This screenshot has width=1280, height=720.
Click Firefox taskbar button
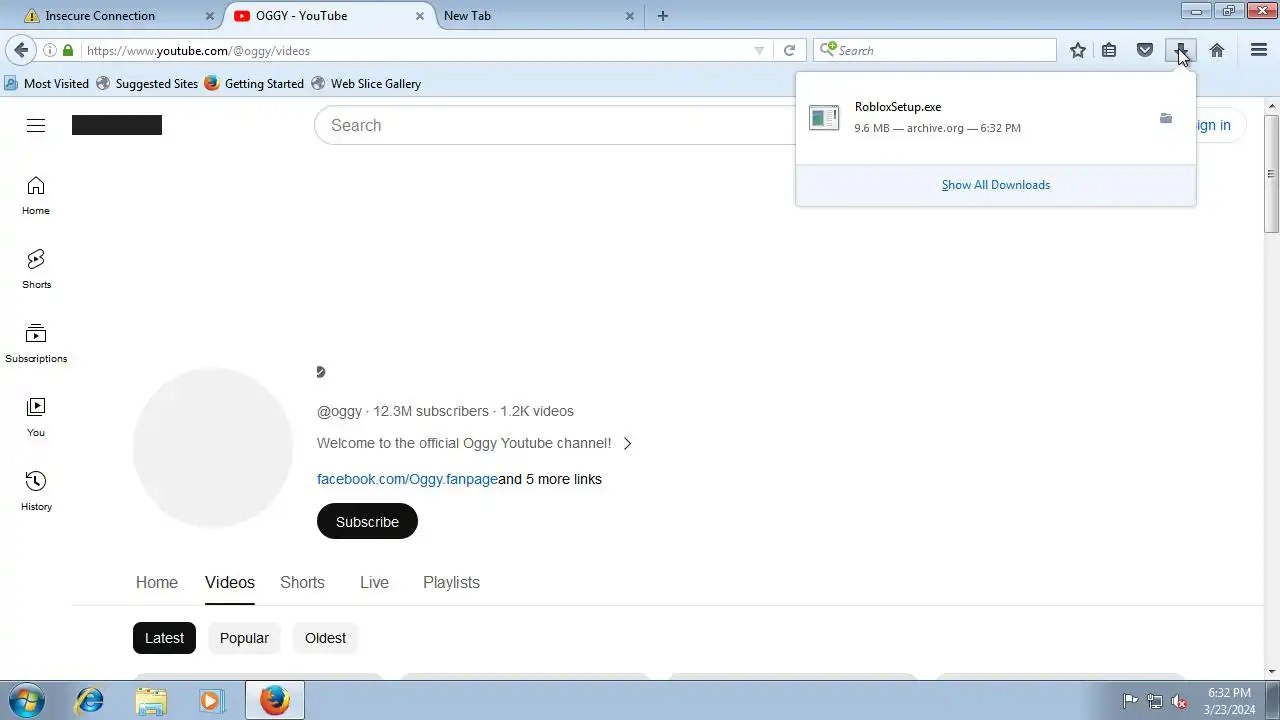pyautogui.click(x=274, y=700)
